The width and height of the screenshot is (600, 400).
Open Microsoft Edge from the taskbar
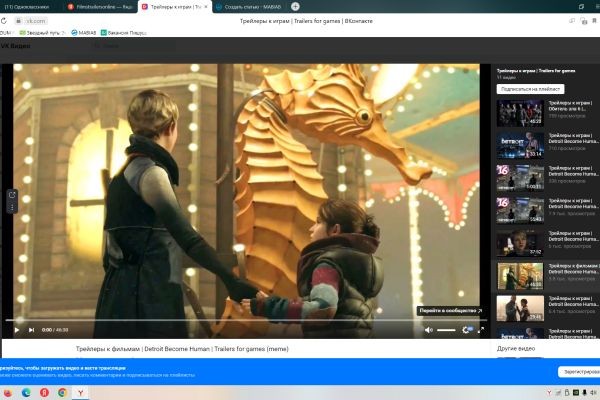(26, 393)
